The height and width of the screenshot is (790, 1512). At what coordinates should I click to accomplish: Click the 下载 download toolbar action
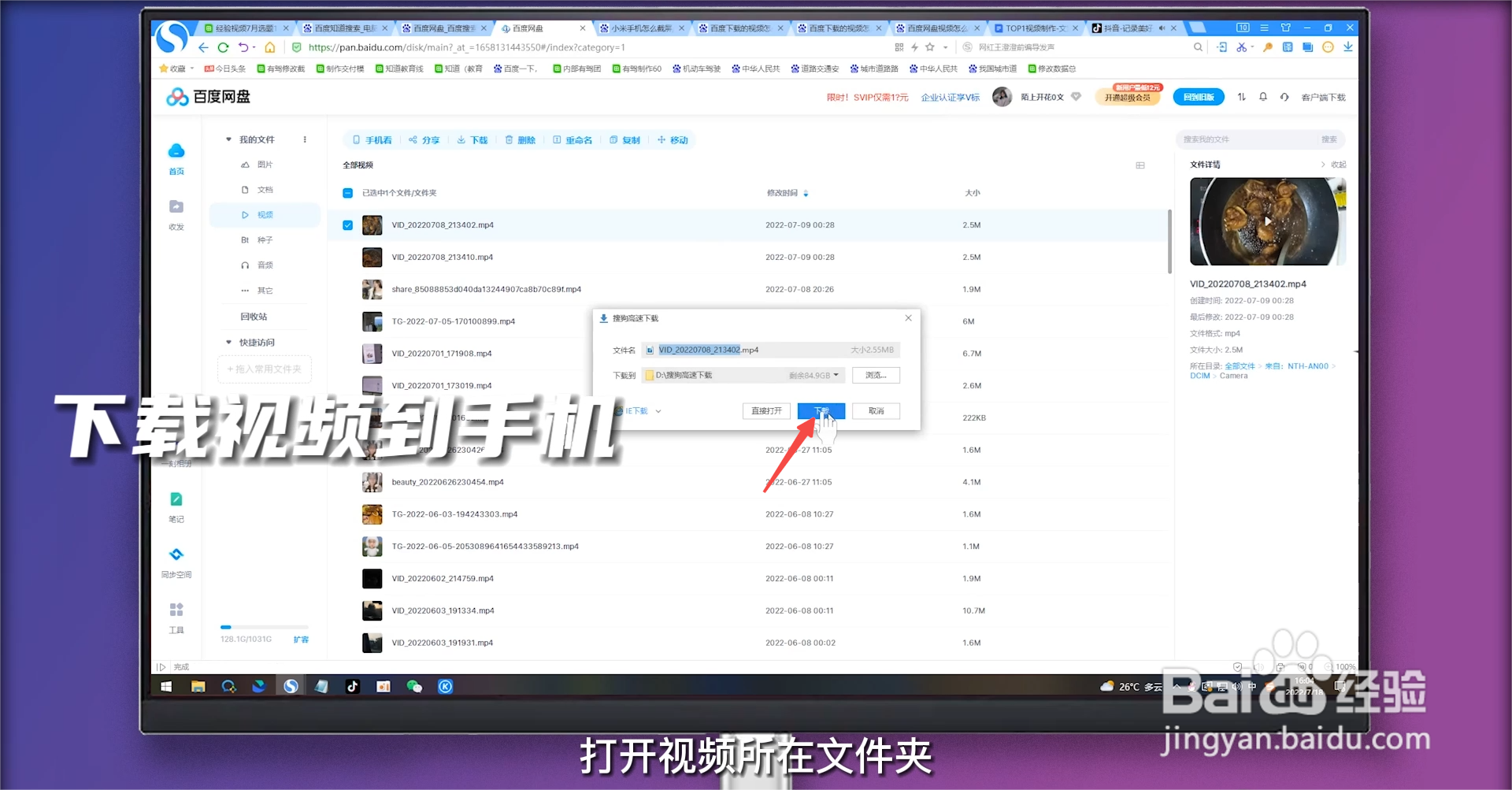pos(472,140)
